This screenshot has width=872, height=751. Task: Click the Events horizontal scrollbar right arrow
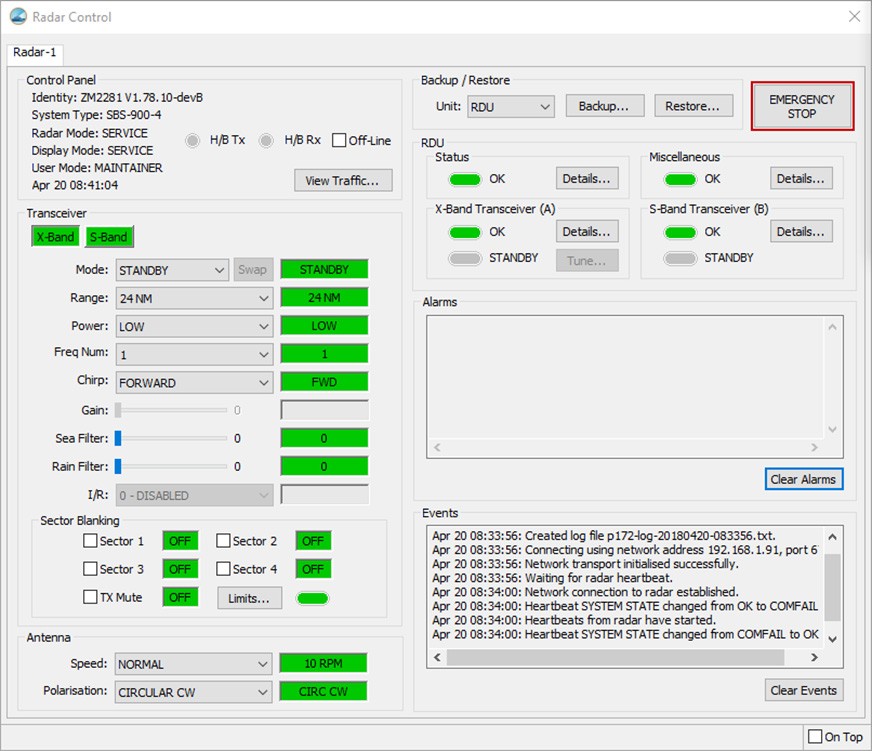point(814,657)
